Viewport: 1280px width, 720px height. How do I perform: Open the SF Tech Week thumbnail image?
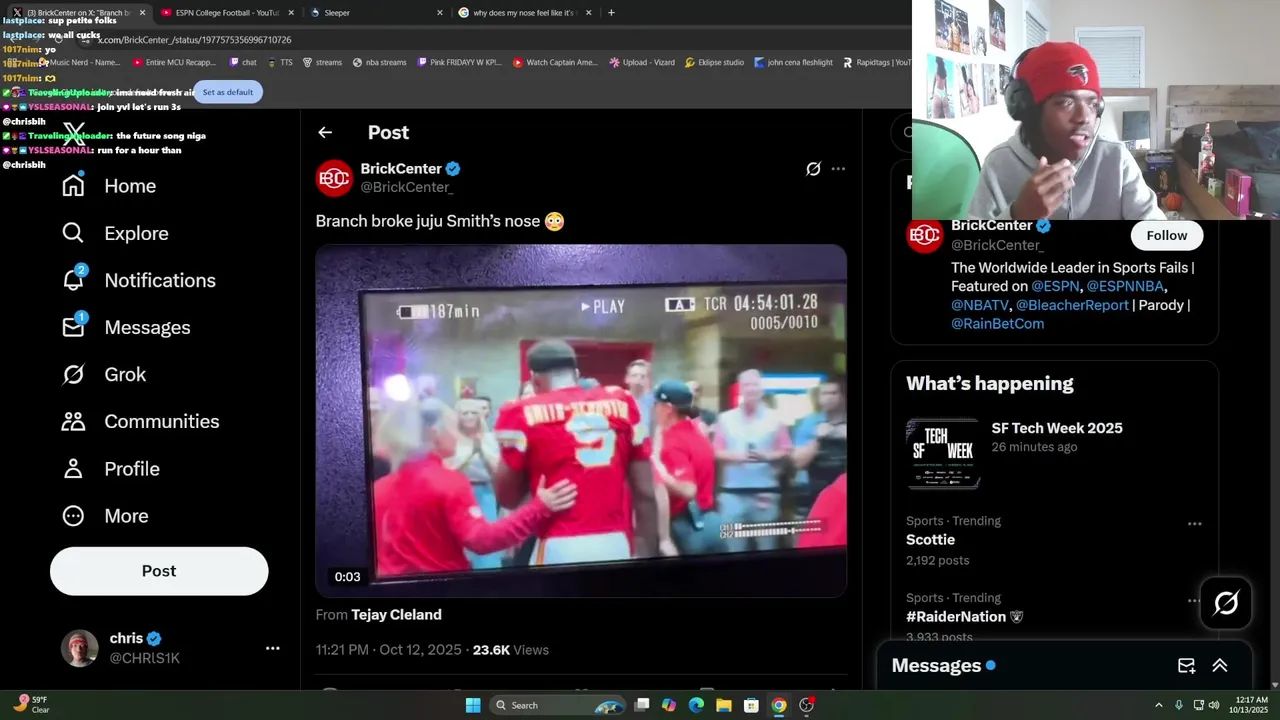coord(943,453)
